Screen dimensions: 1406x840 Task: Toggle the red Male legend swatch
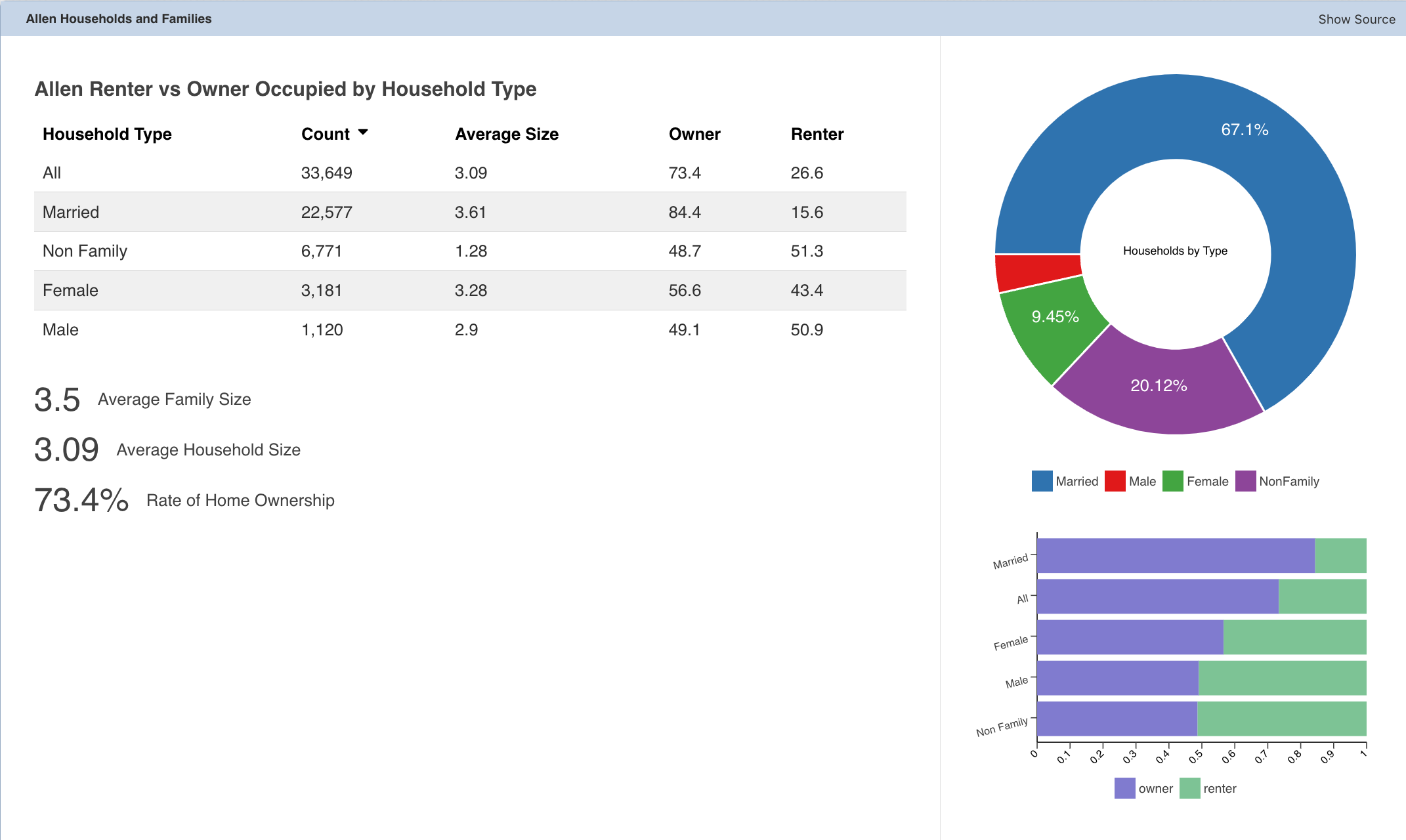click(x=1115, y=481)
